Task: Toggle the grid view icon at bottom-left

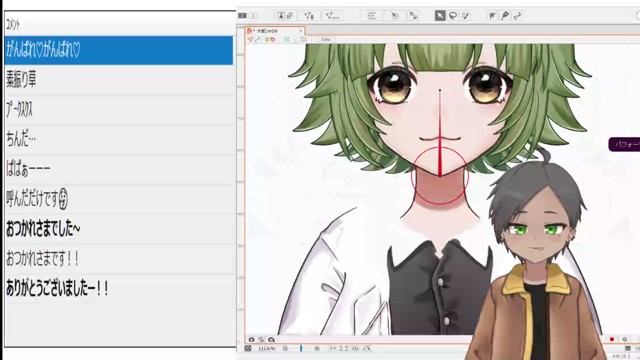Action: tap(248, 348)
